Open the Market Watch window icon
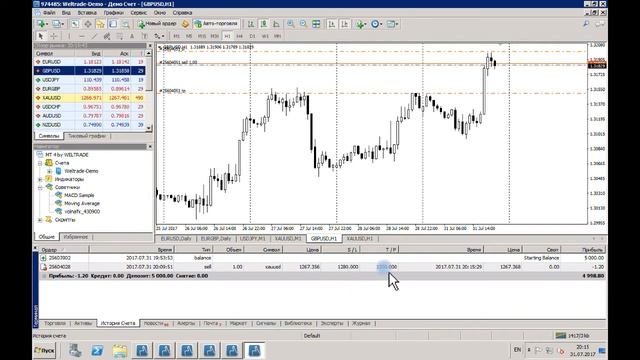 pyautogui.click(x=75, y=24)
